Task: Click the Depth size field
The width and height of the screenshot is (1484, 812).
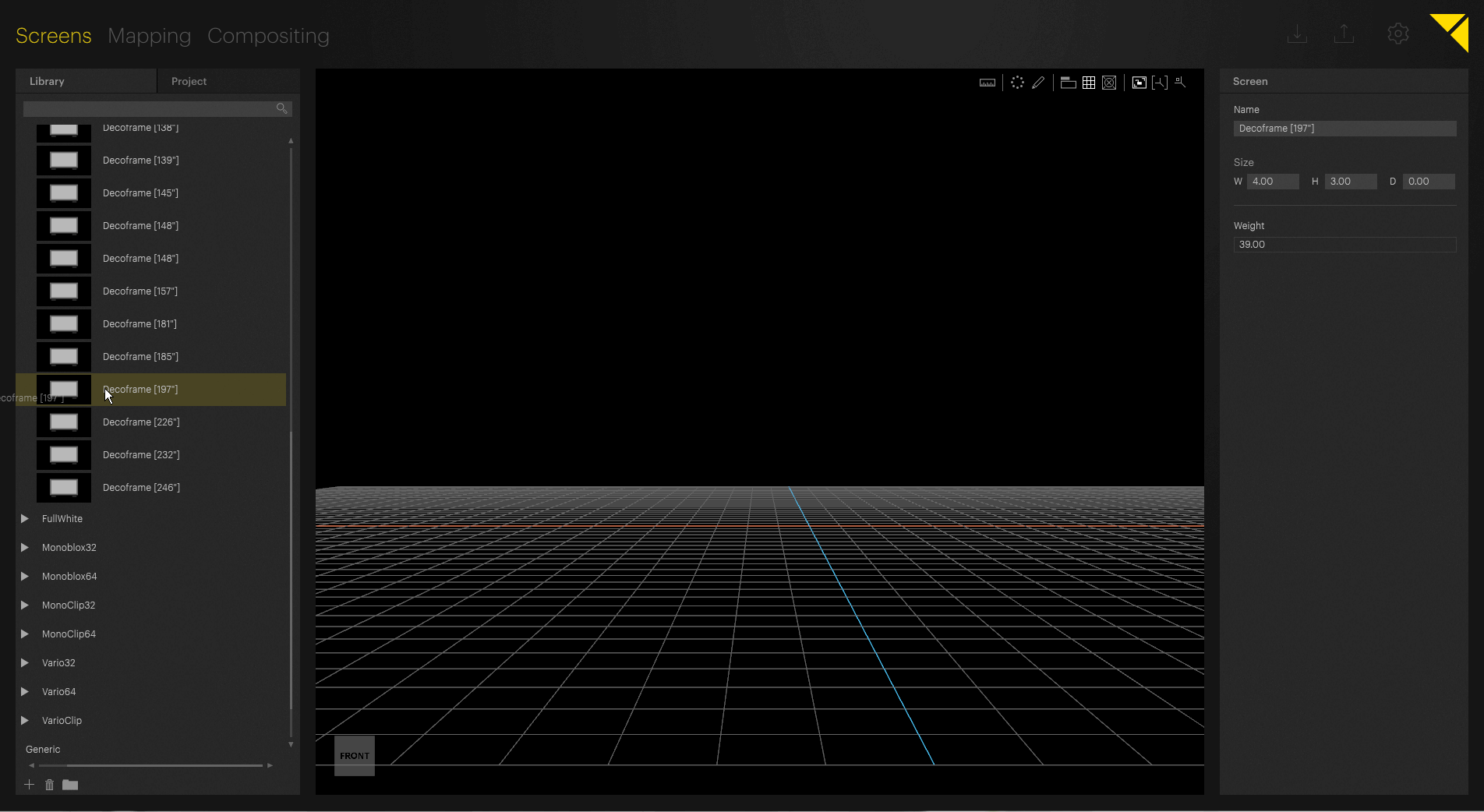Action: (1429, 182)
